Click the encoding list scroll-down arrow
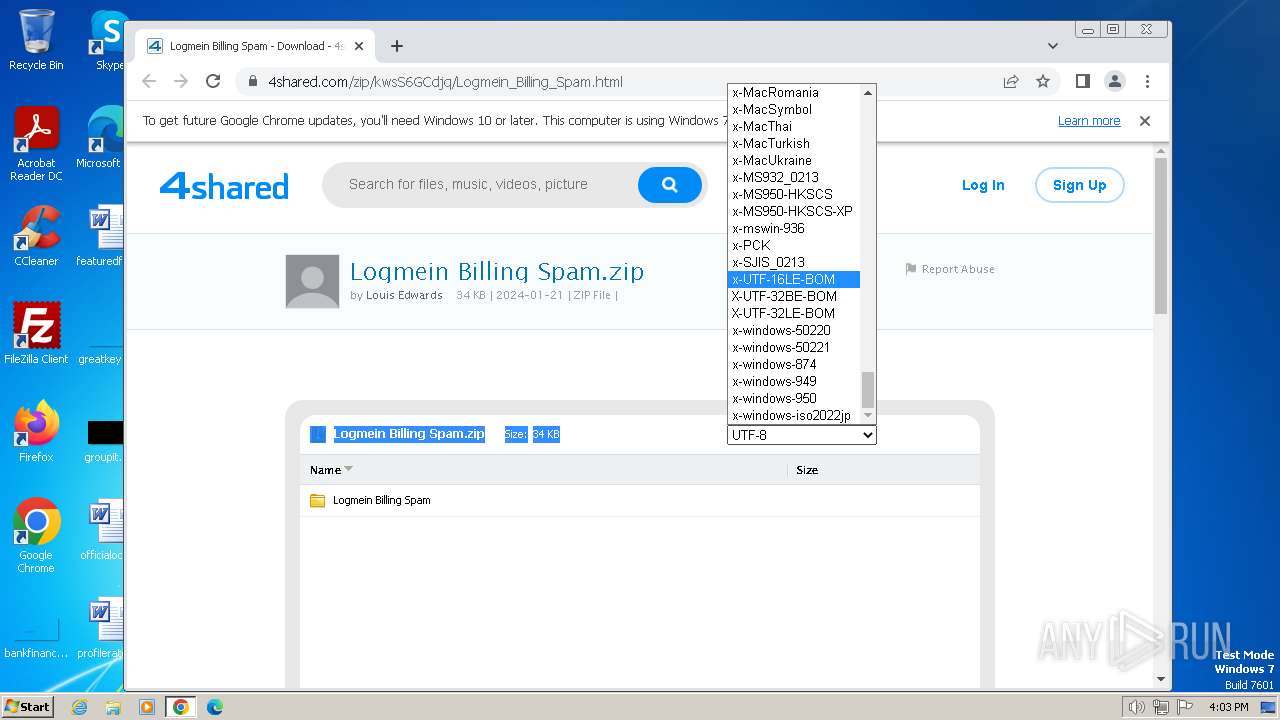1280x720 pixels. [x=868, y=415]
